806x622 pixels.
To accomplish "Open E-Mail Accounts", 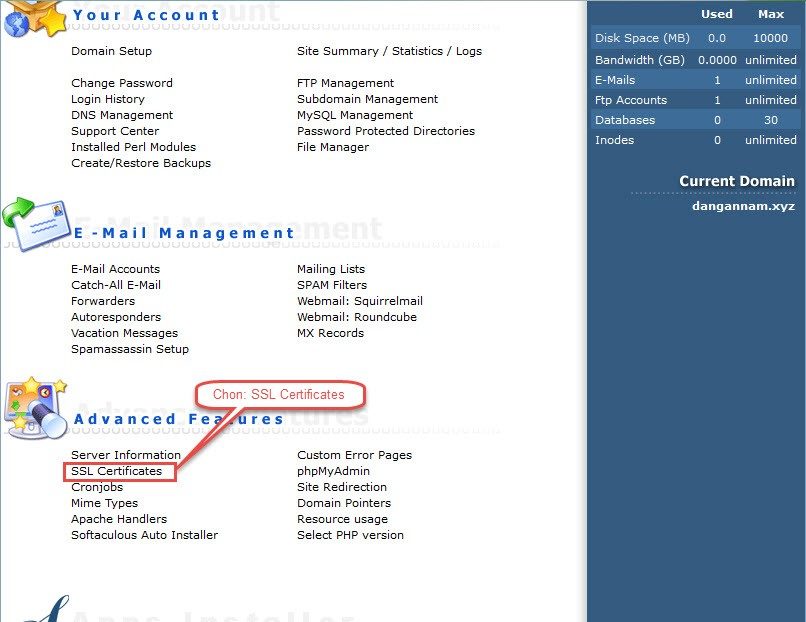I will (x=115, y=269).
